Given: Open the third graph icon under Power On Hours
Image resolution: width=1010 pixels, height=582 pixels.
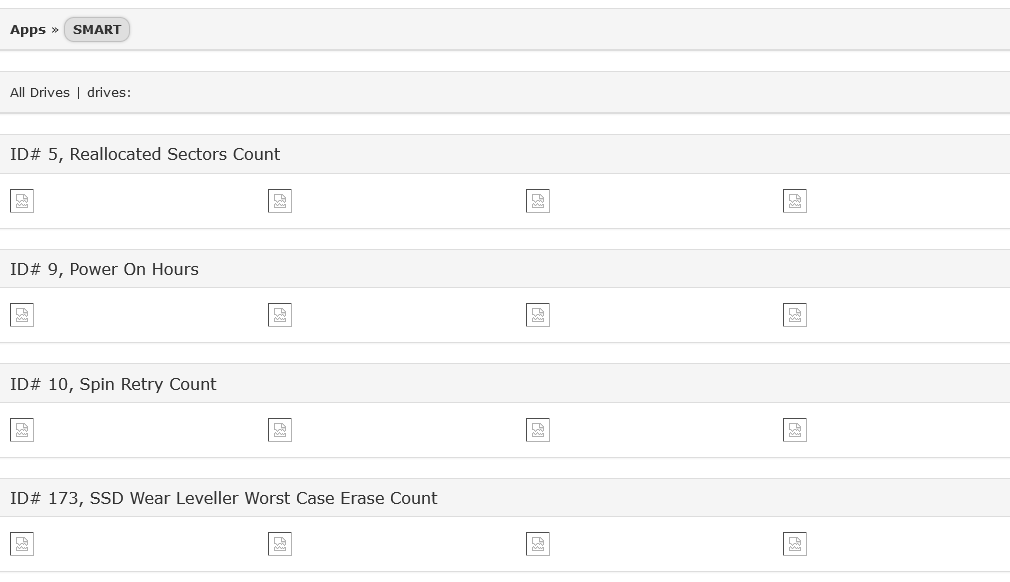Looking at the screenshot, I should pos(538,315).
